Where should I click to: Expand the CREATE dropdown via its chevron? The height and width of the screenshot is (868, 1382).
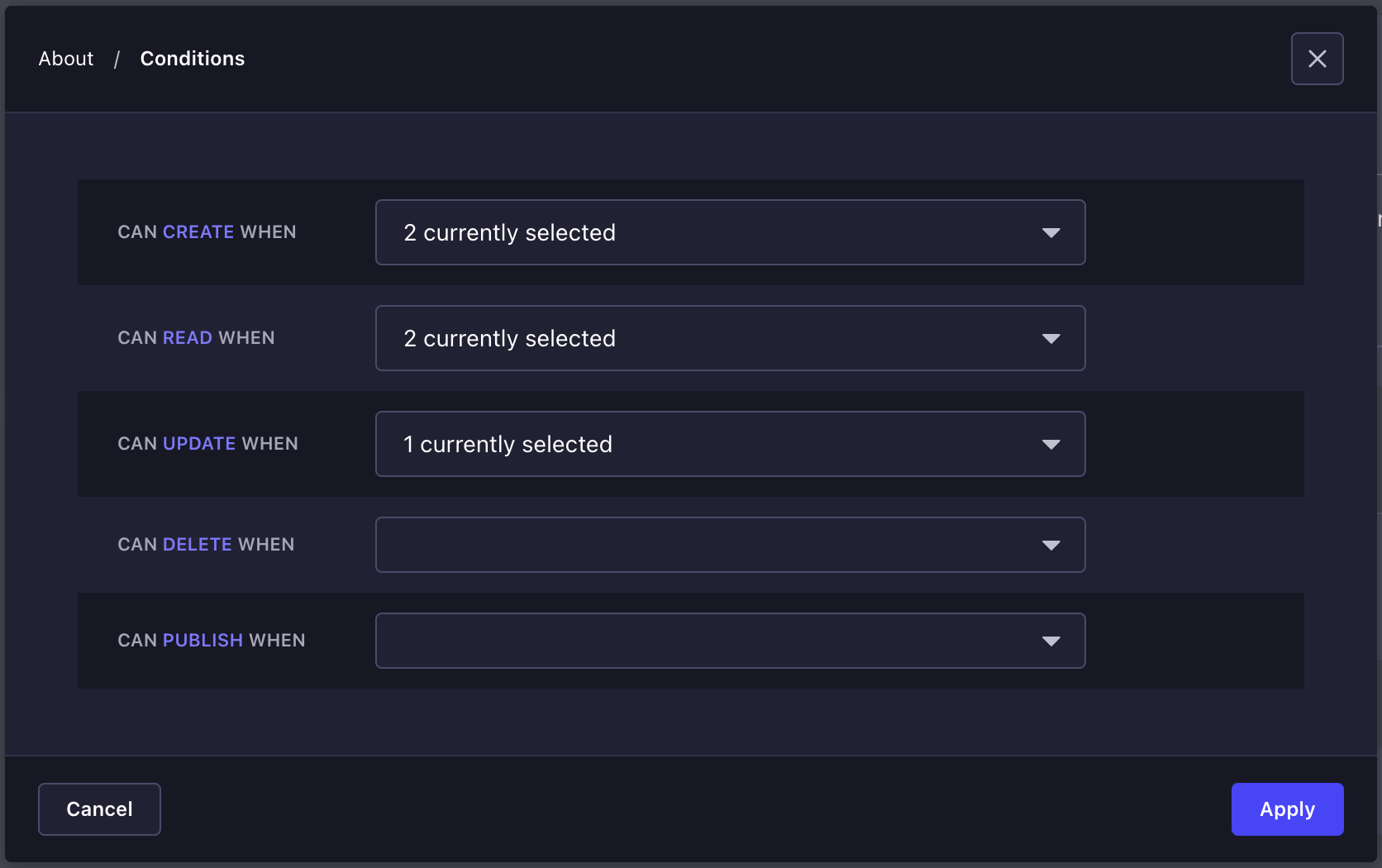click(x=1051, y=232)
